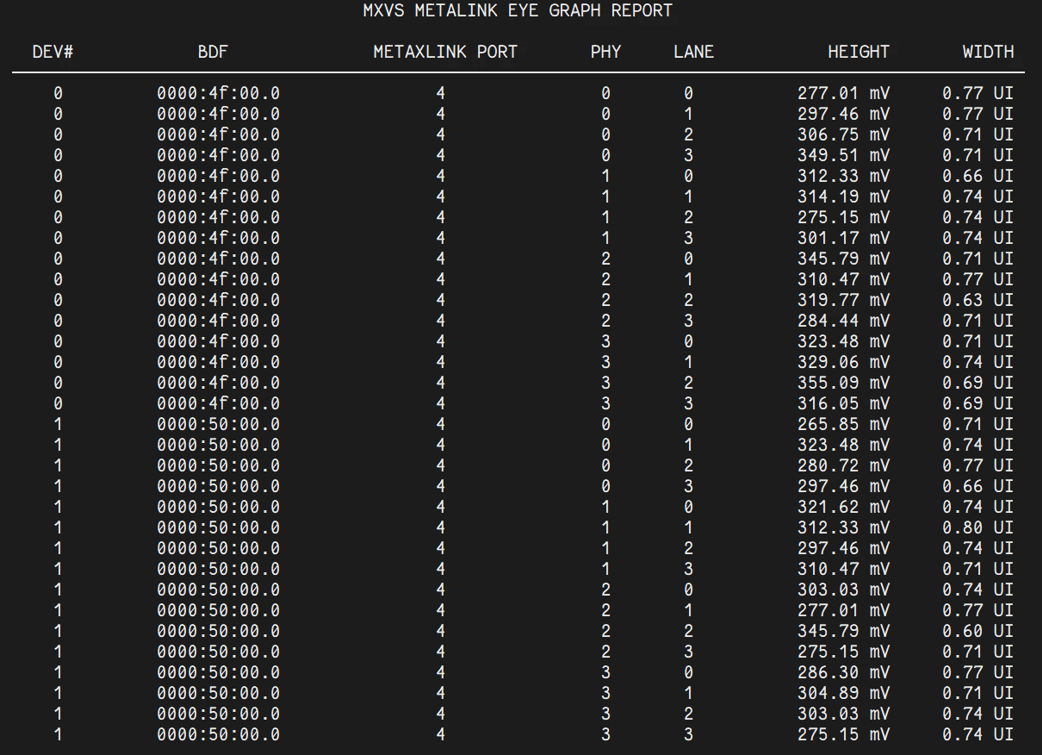Click the 265.85 mV height reading
The image size is (1042, 755).
pos(843,424)
